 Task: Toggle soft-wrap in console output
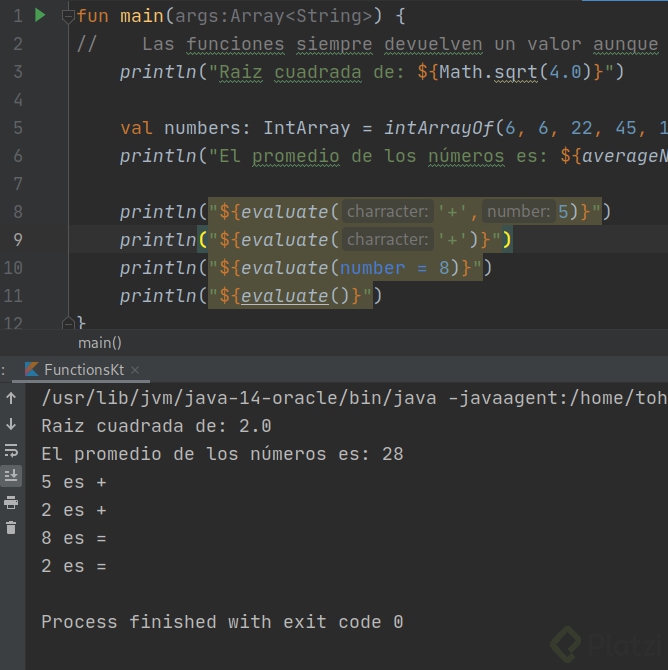point(11,450)
